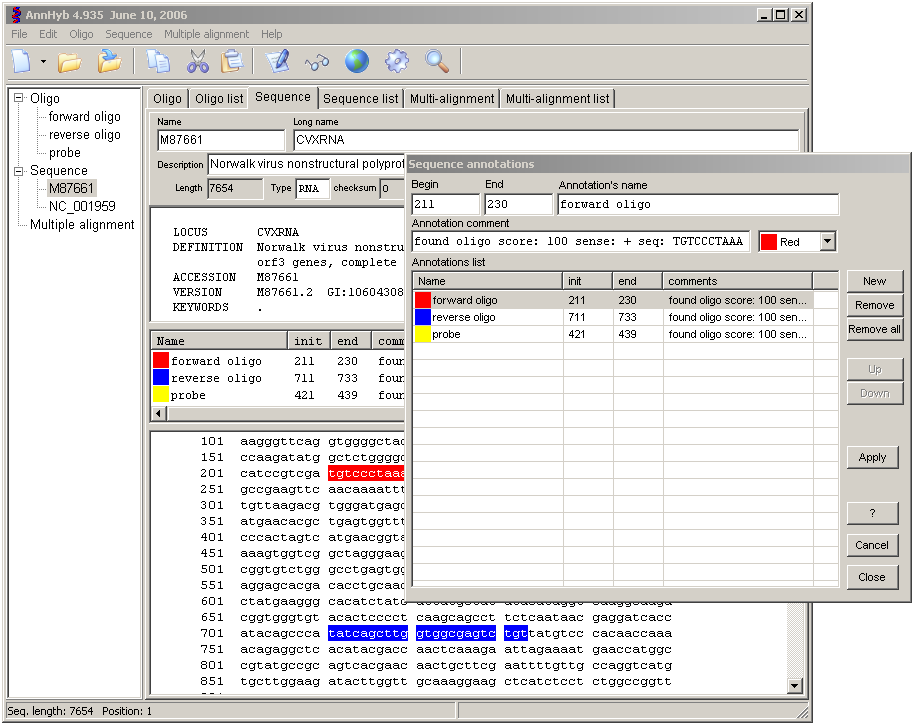Switch to the Multi-alignment tab
The height and width of the screenshot is (724, 913).
click(452, 99)
